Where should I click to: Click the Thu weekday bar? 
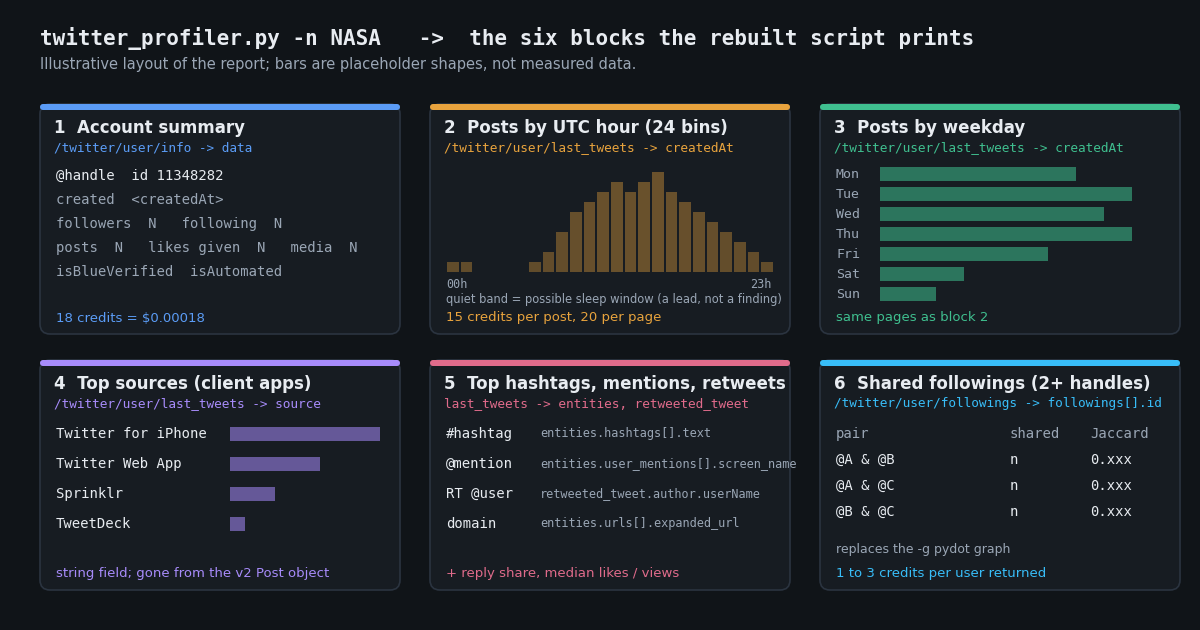(1006, 234)
